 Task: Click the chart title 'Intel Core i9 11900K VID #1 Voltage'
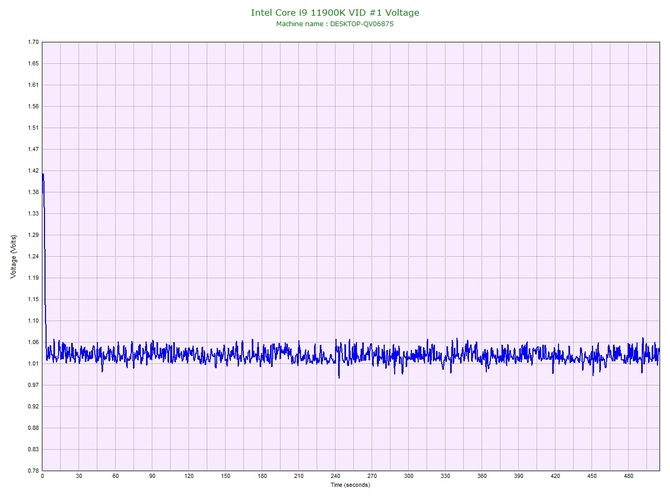334,12
